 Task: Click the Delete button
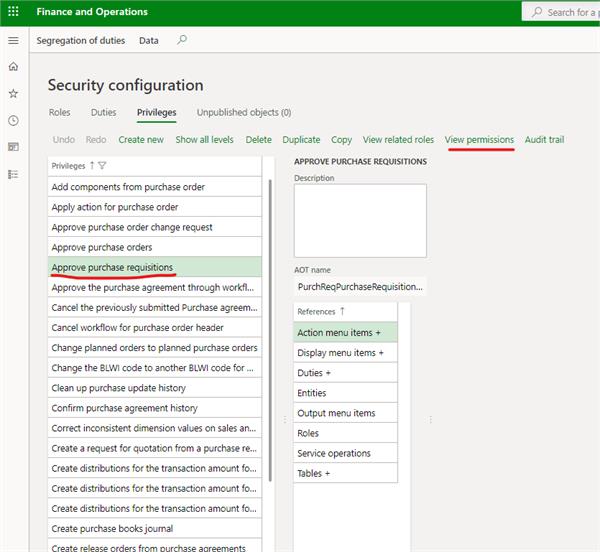tap(259, 140)
